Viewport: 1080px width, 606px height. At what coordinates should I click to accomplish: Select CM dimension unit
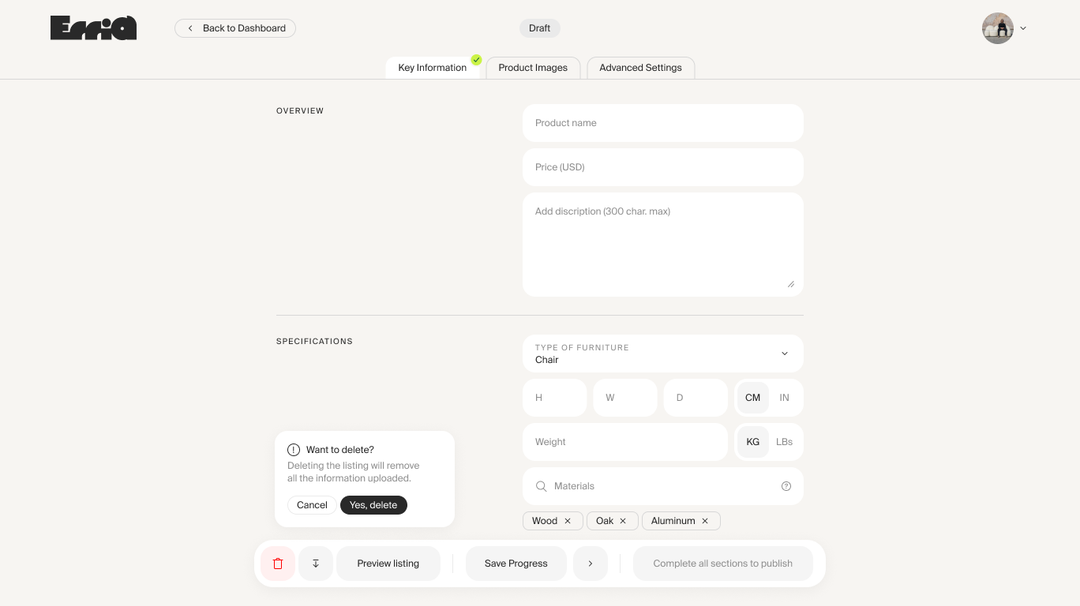(753, 398)
